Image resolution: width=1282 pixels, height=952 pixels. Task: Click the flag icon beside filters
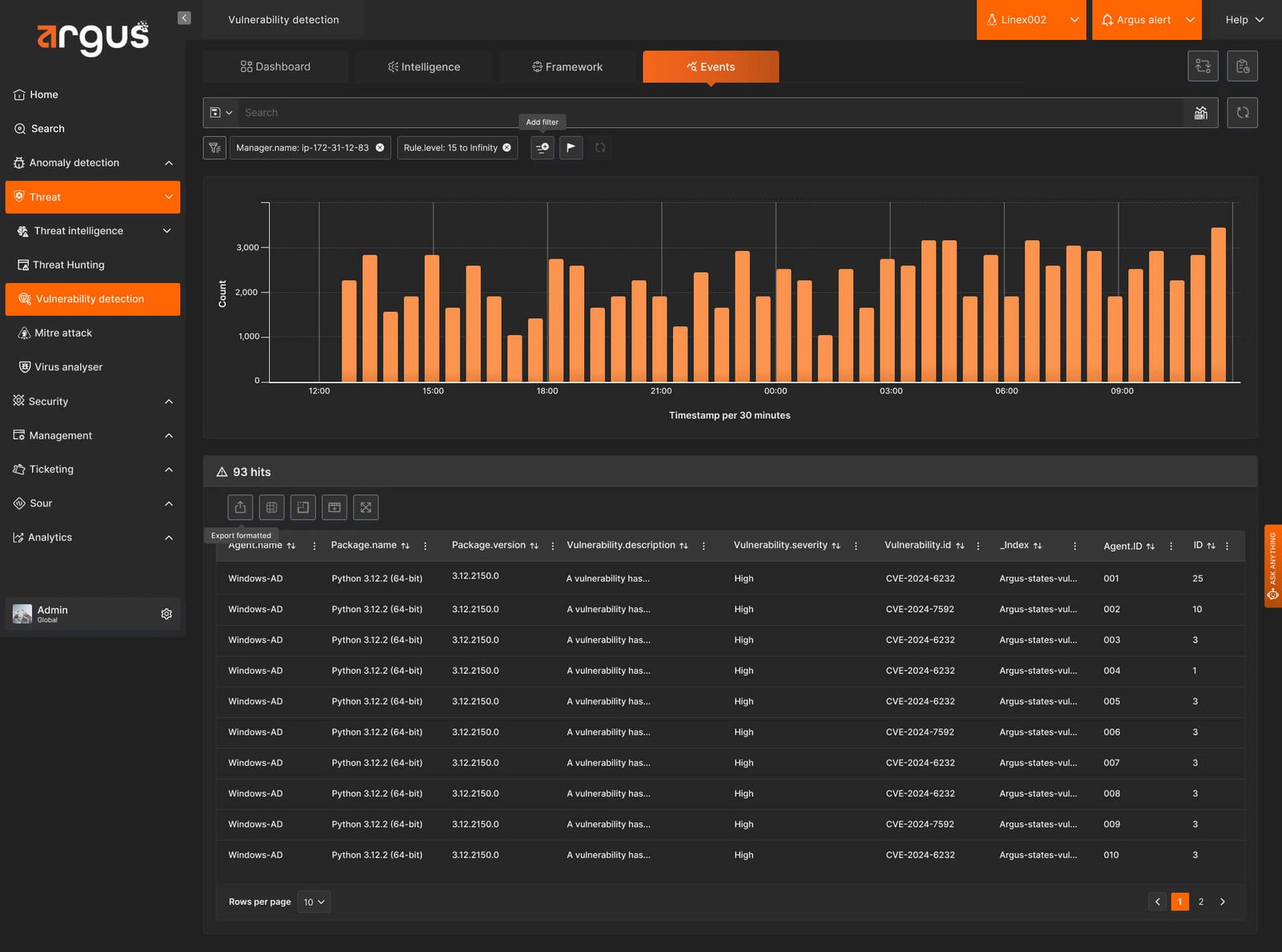[571, 148]
